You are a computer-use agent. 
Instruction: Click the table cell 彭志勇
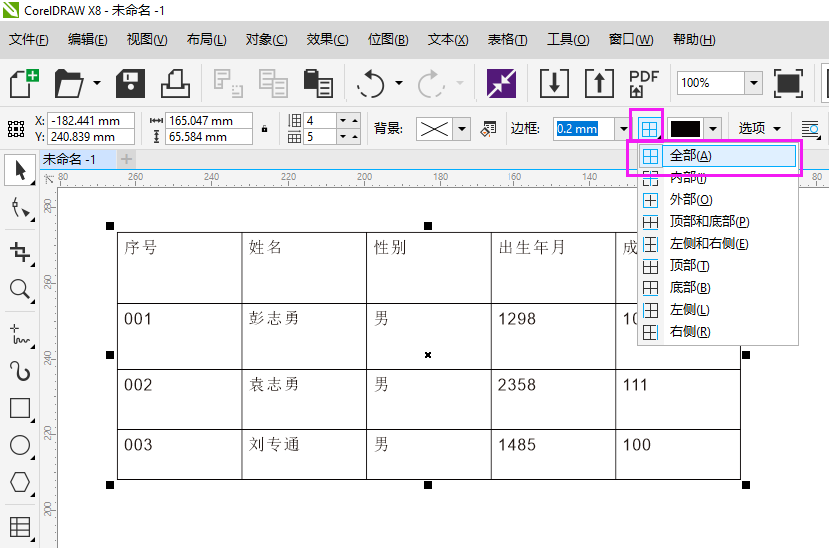coord(304,336)
